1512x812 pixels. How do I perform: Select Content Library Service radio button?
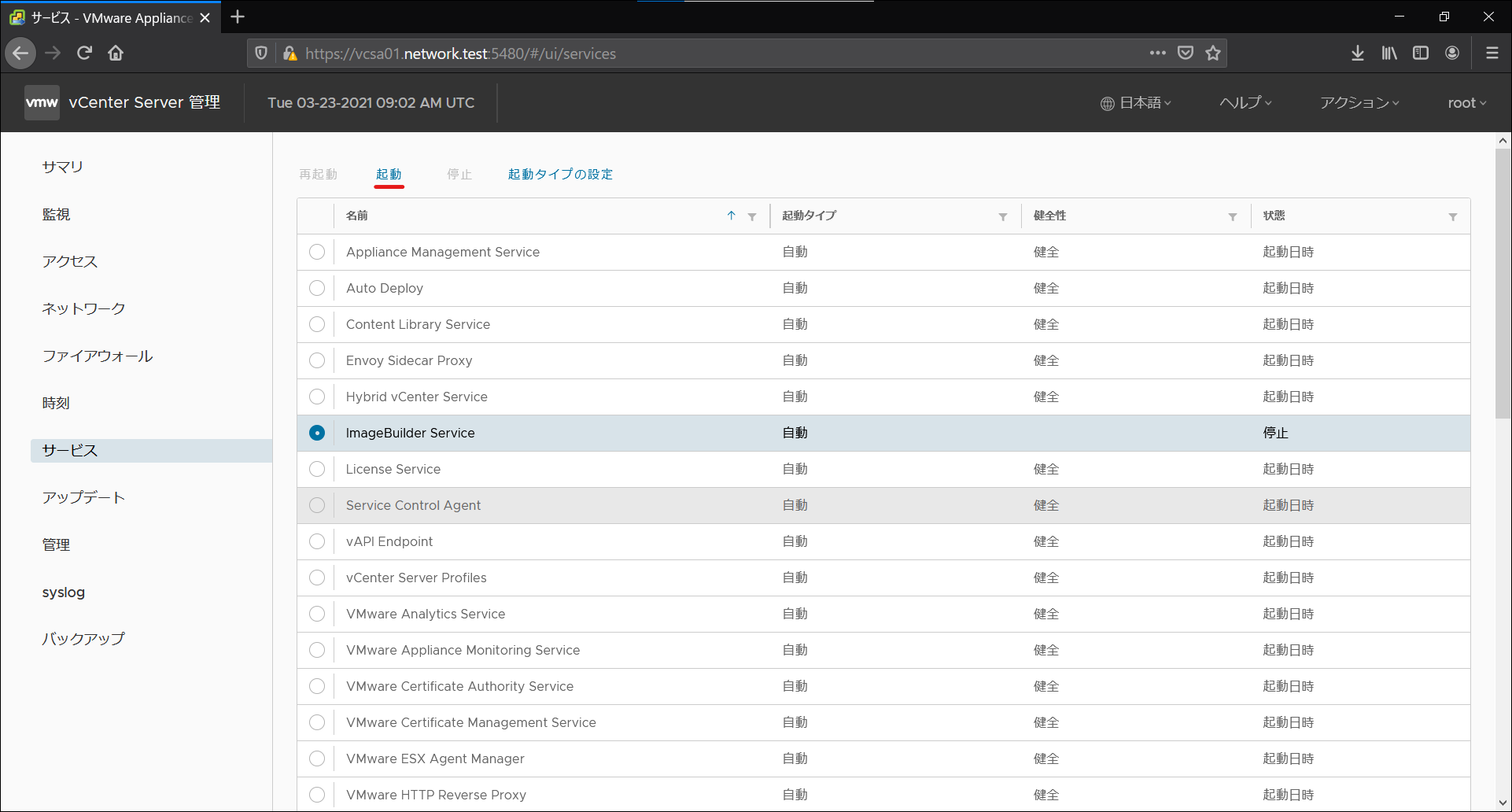317,324
